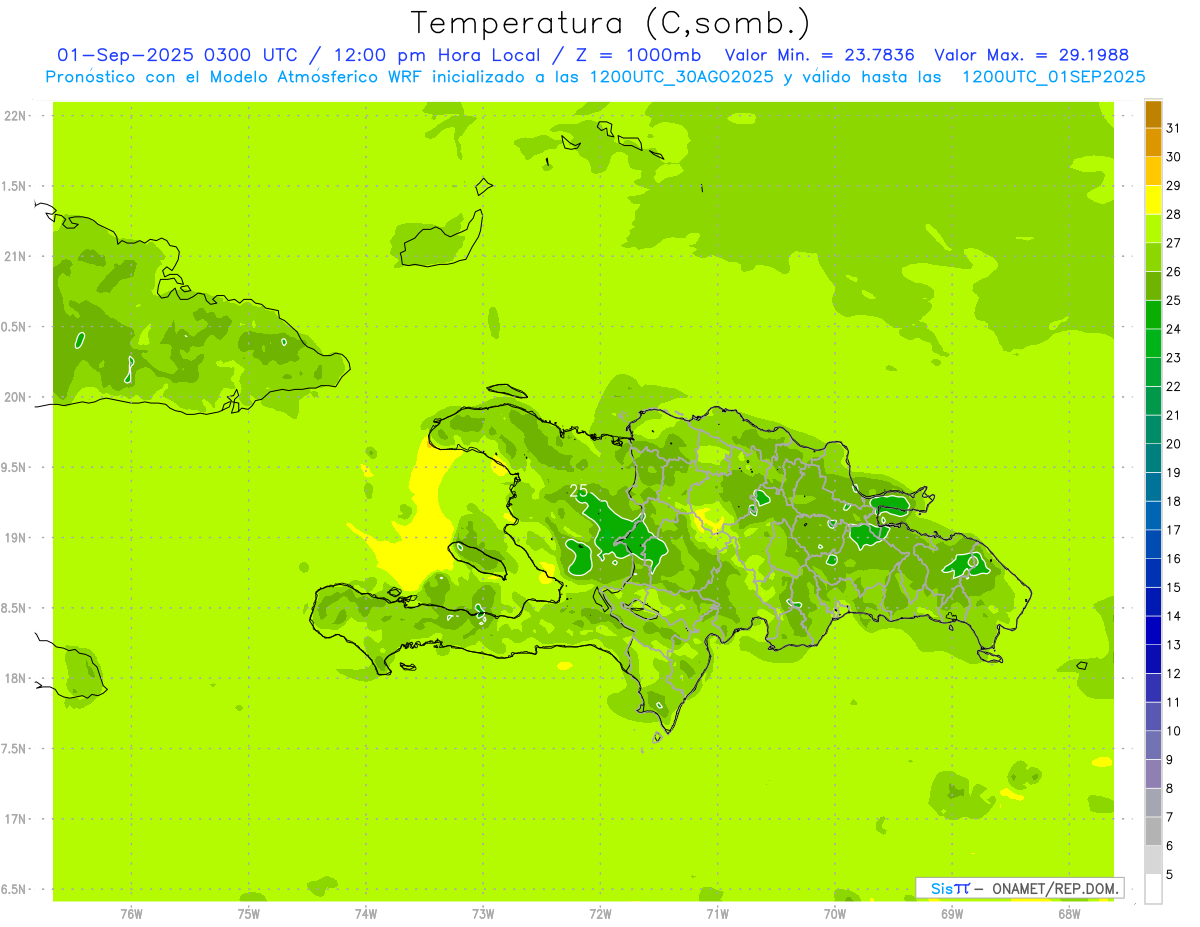Pick the green legend swatch between 24 and 25
This screenshot has height=927, width=1200.
(x=1153, y=314)
